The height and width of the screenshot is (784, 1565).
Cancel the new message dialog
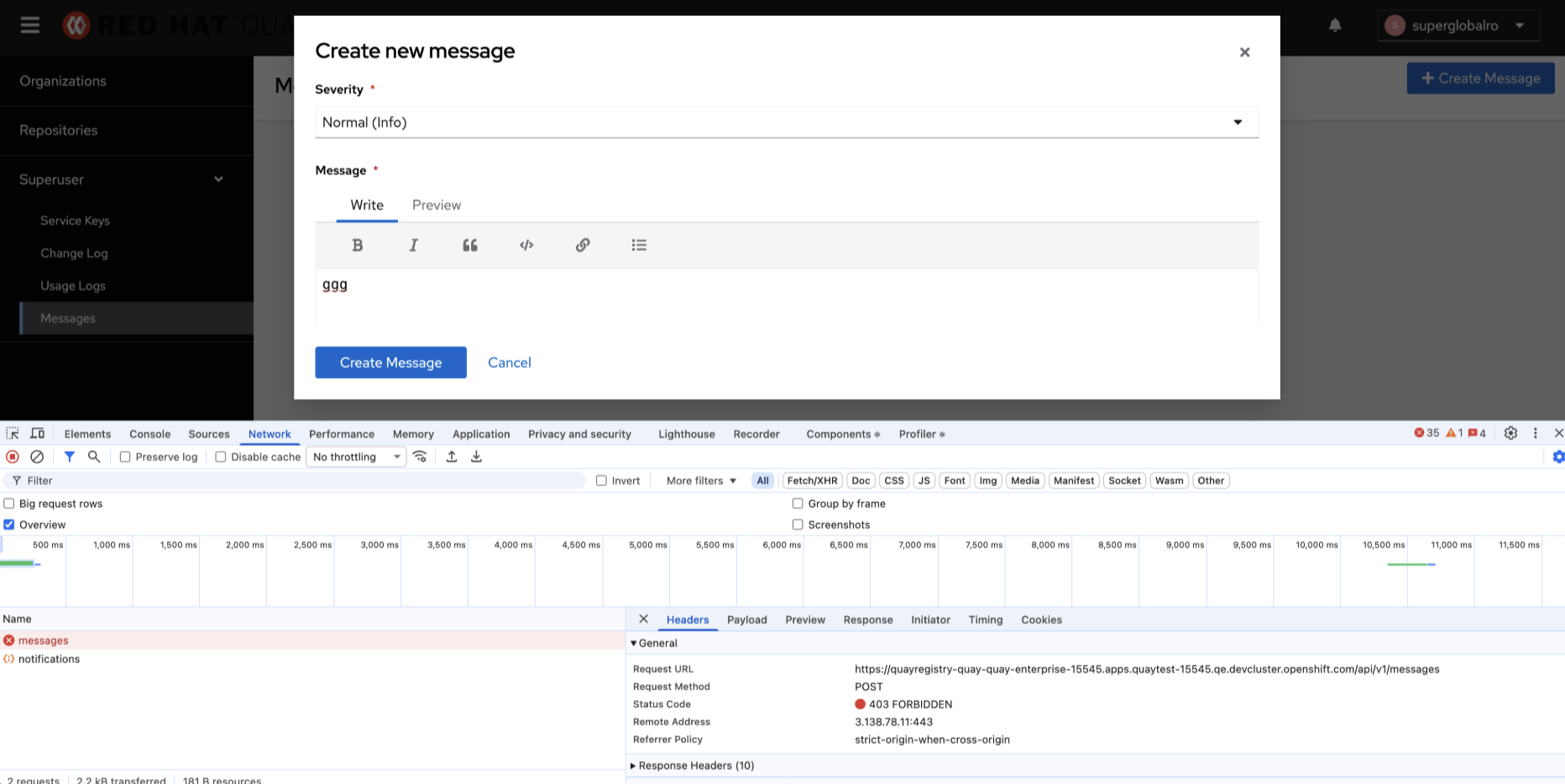[x=510, y=363]
